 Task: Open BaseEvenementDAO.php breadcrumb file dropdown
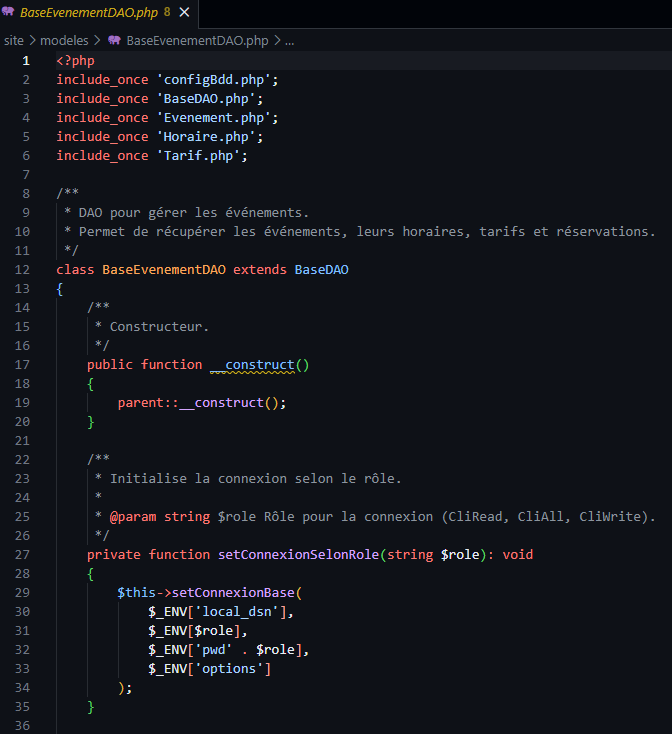[x=197, y=40]
